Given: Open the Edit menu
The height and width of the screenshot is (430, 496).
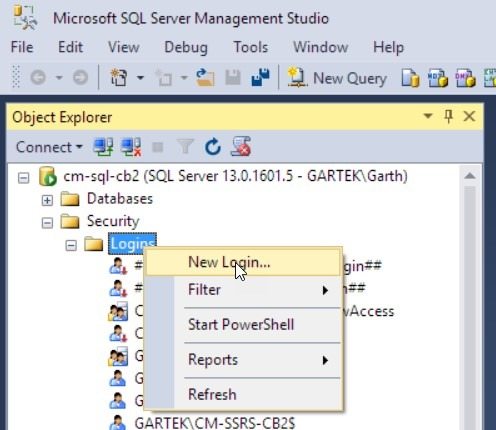Looking at the screenshot, I should [70, 47].
